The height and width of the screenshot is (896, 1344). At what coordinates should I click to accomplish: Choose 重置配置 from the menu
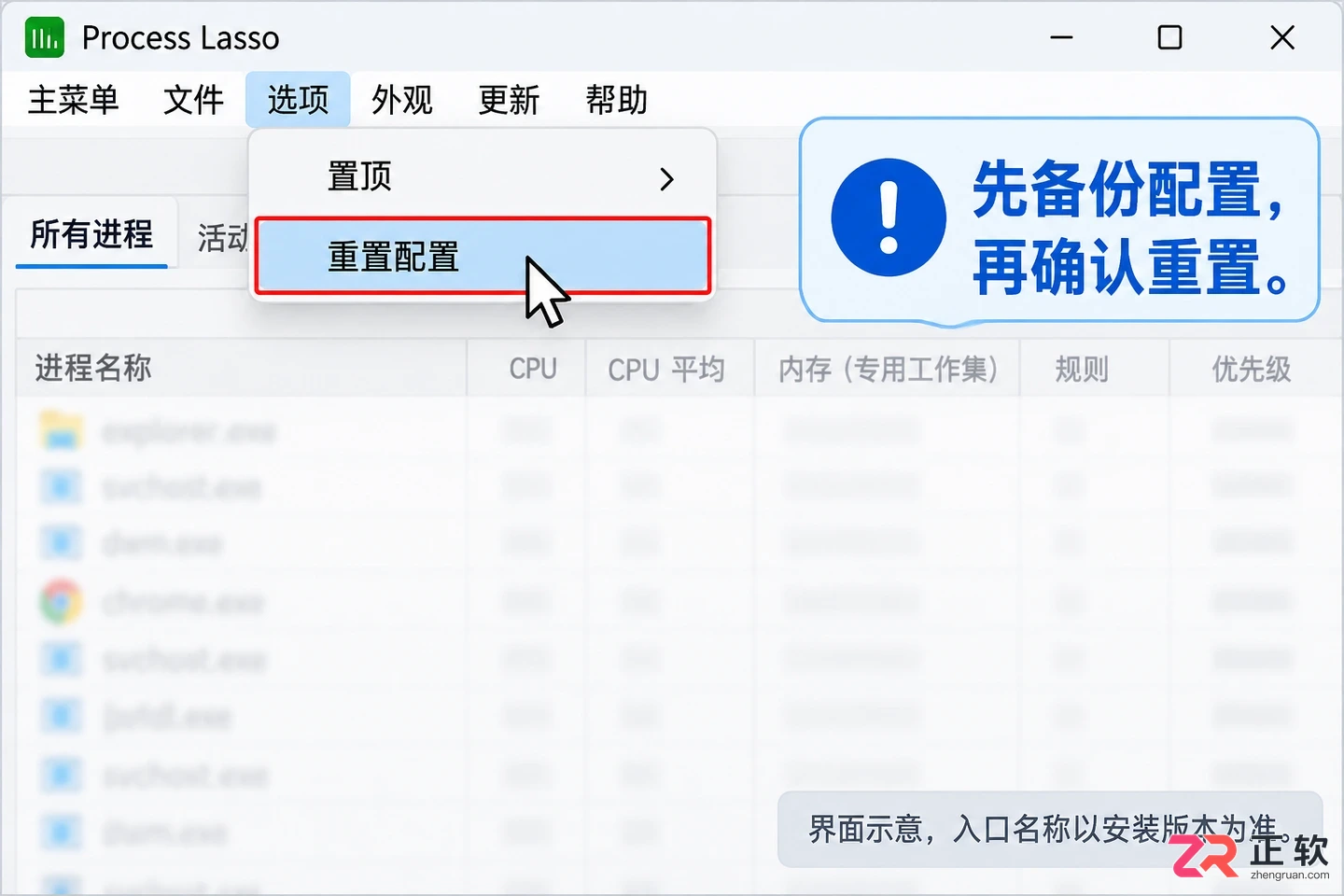click(x=483, y=257)
